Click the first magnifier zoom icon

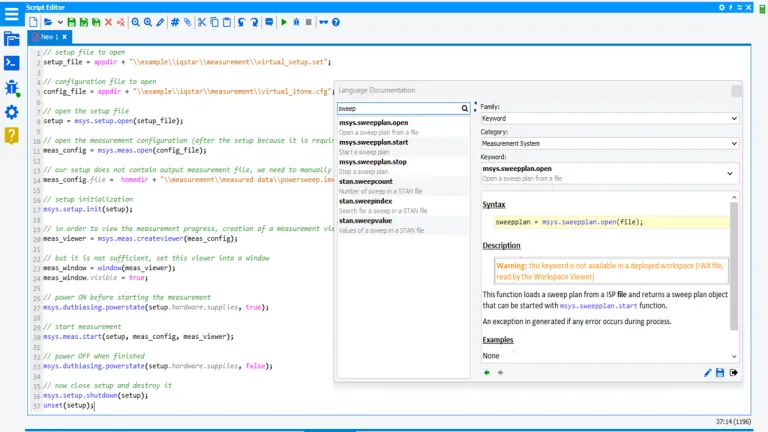point(136,22)
